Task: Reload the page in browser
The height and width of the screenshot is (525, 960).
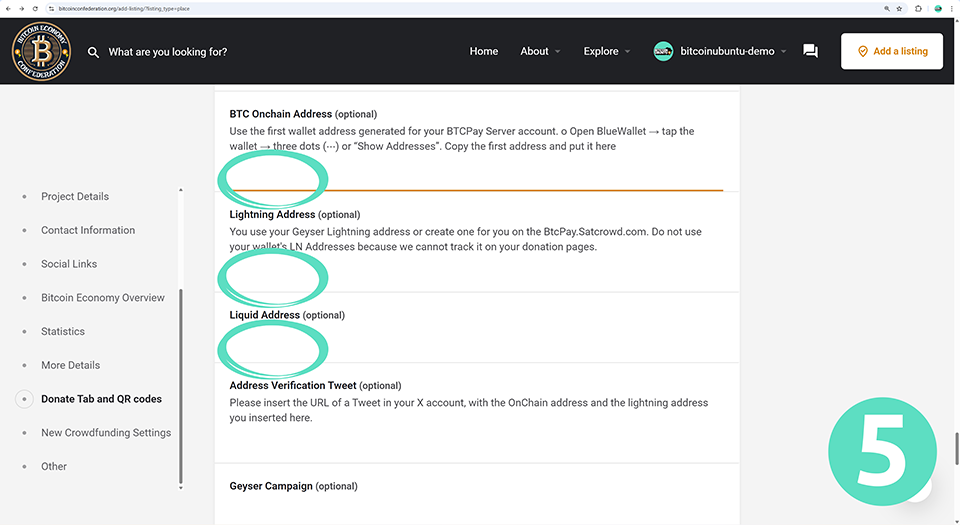Action: [x=36, y=8]
